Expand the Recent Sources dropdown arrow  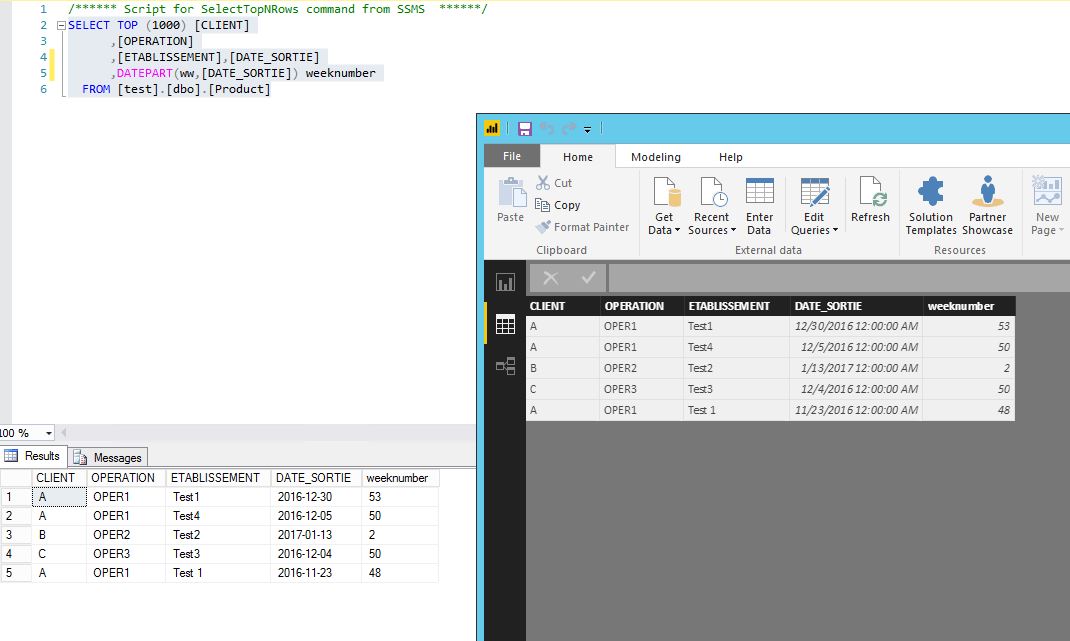point(734,230)
